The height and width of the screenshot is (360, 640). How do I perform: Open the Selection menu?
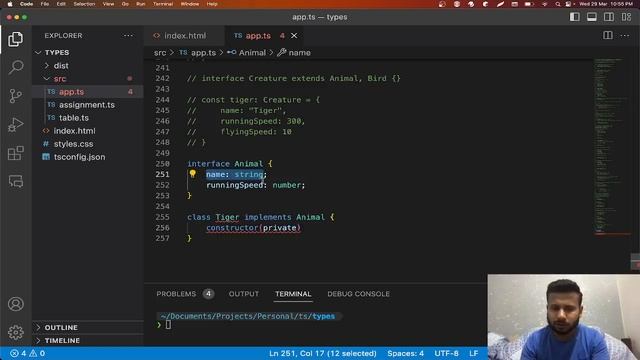click(84, 4)
